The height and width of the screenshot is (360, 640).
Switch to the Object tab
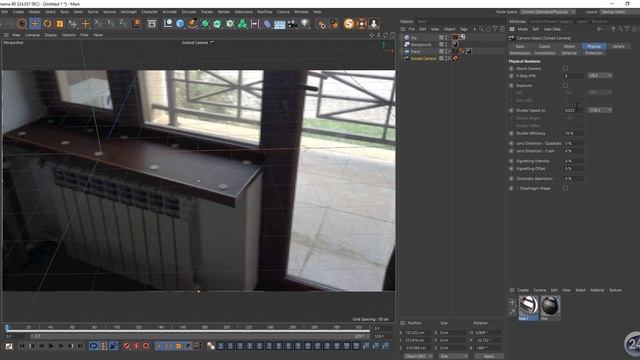click(569, 46)
